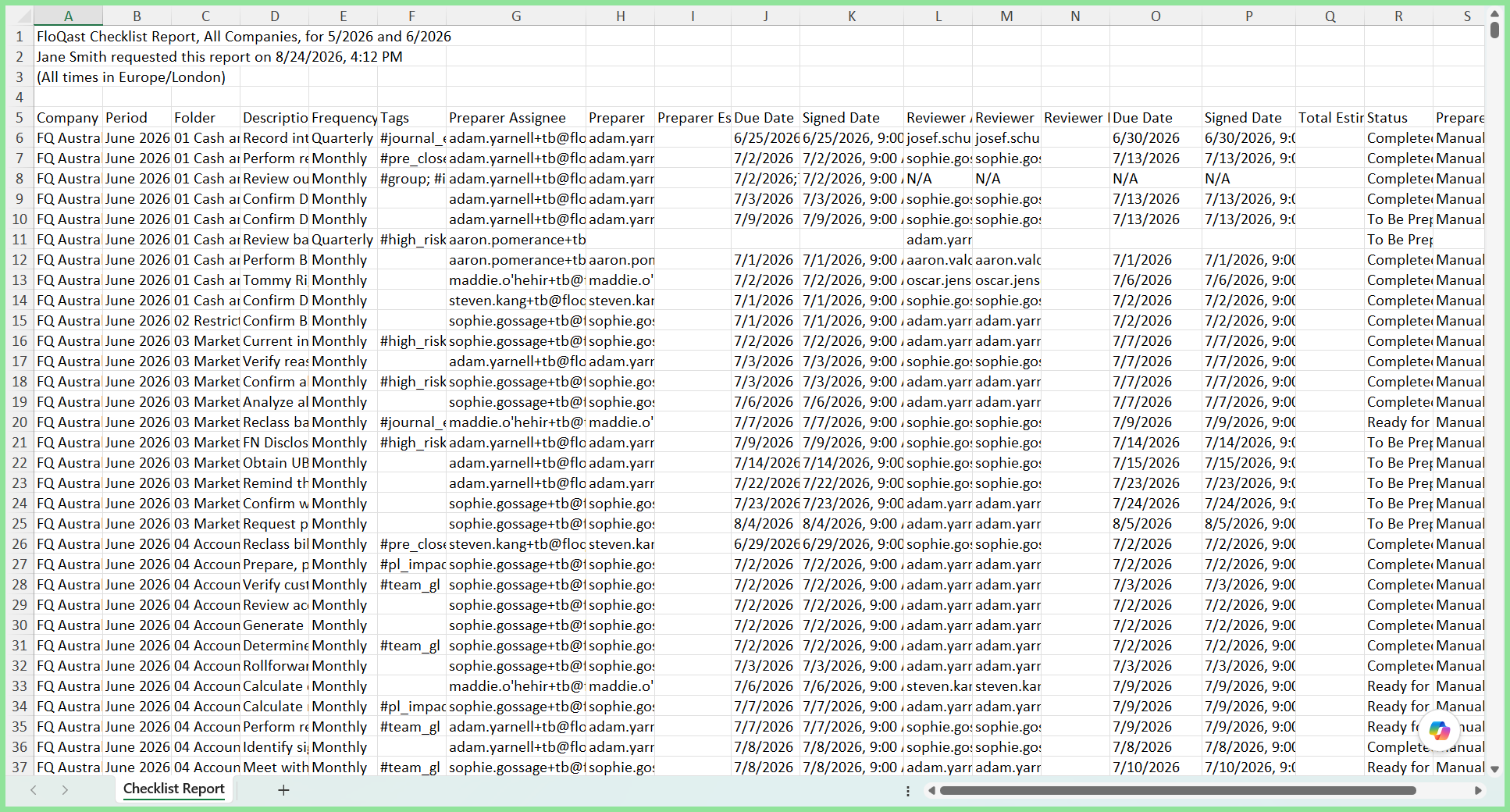
Task: Click the 'Folder' header cell
Action: (205, 118)
